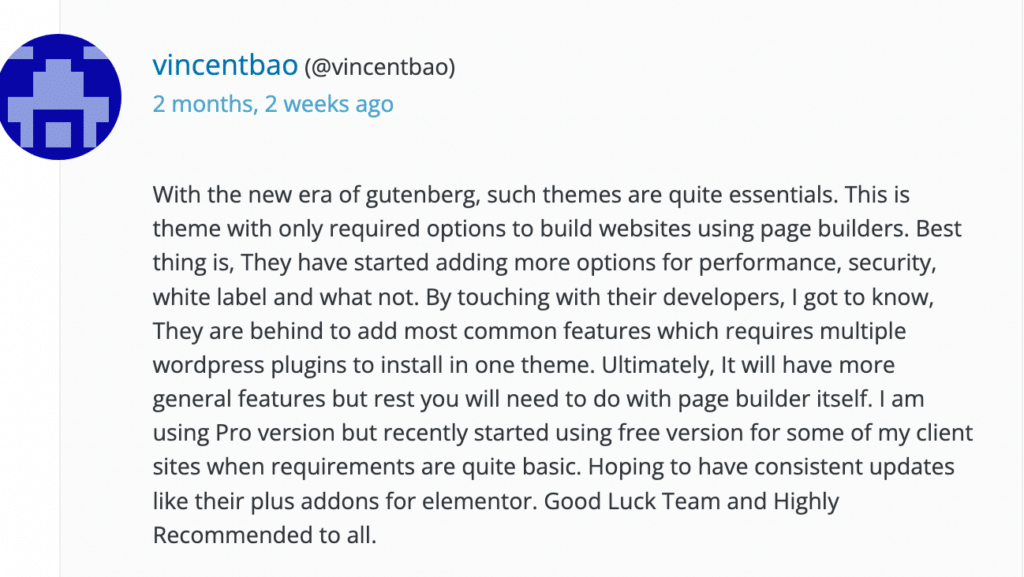Click the words 'performance, security' in the review

coord(816,263)
